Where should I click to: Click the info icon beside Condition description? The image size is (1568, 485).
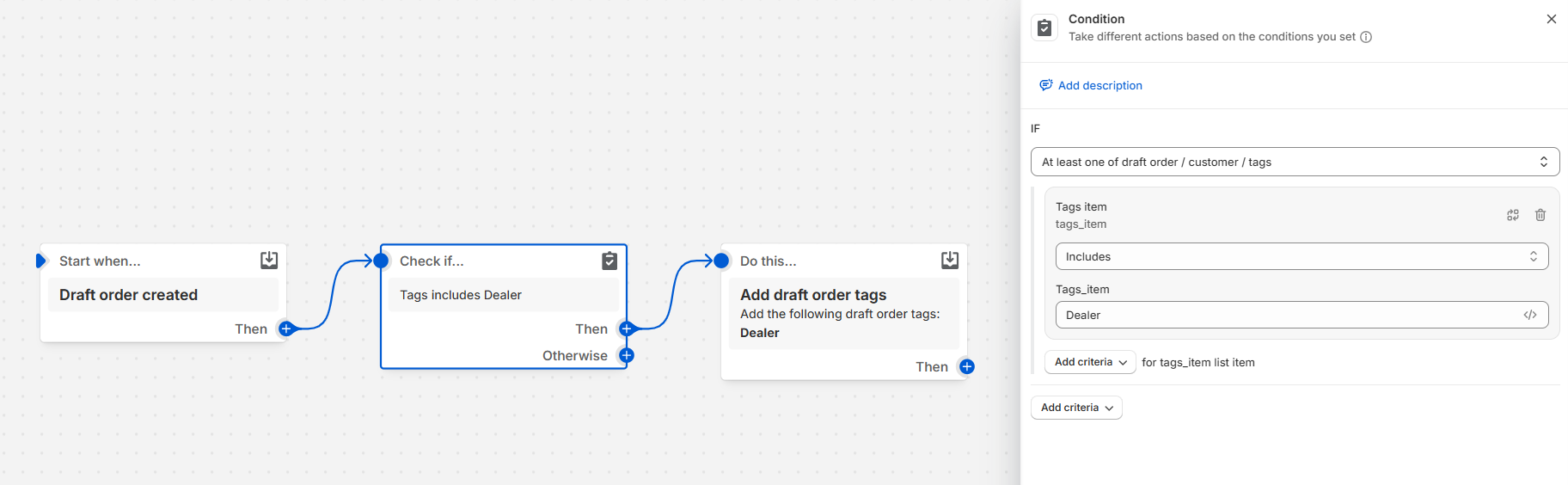[1366, 37]
